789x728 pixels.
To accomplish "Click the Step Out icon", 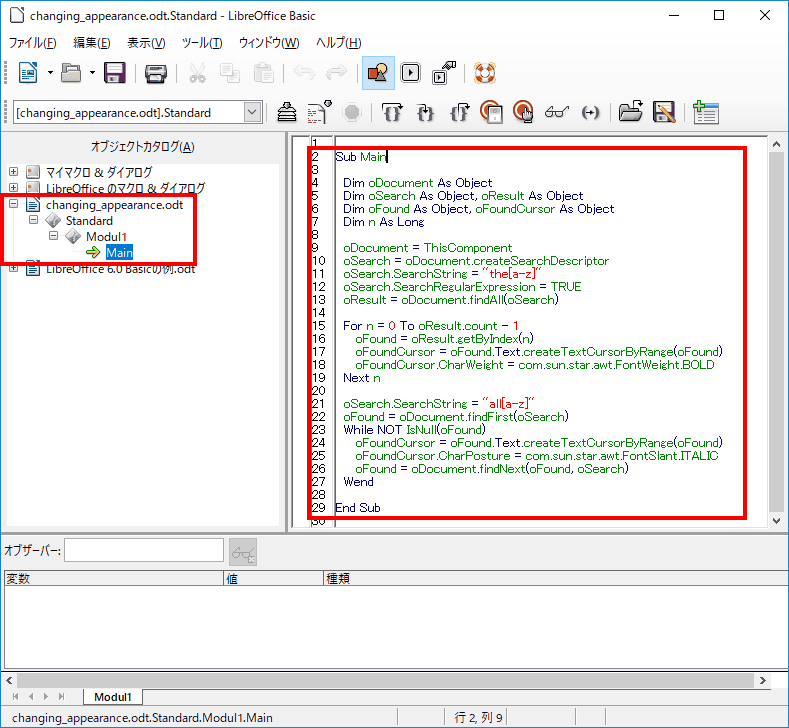I will [x=459, y=112].
